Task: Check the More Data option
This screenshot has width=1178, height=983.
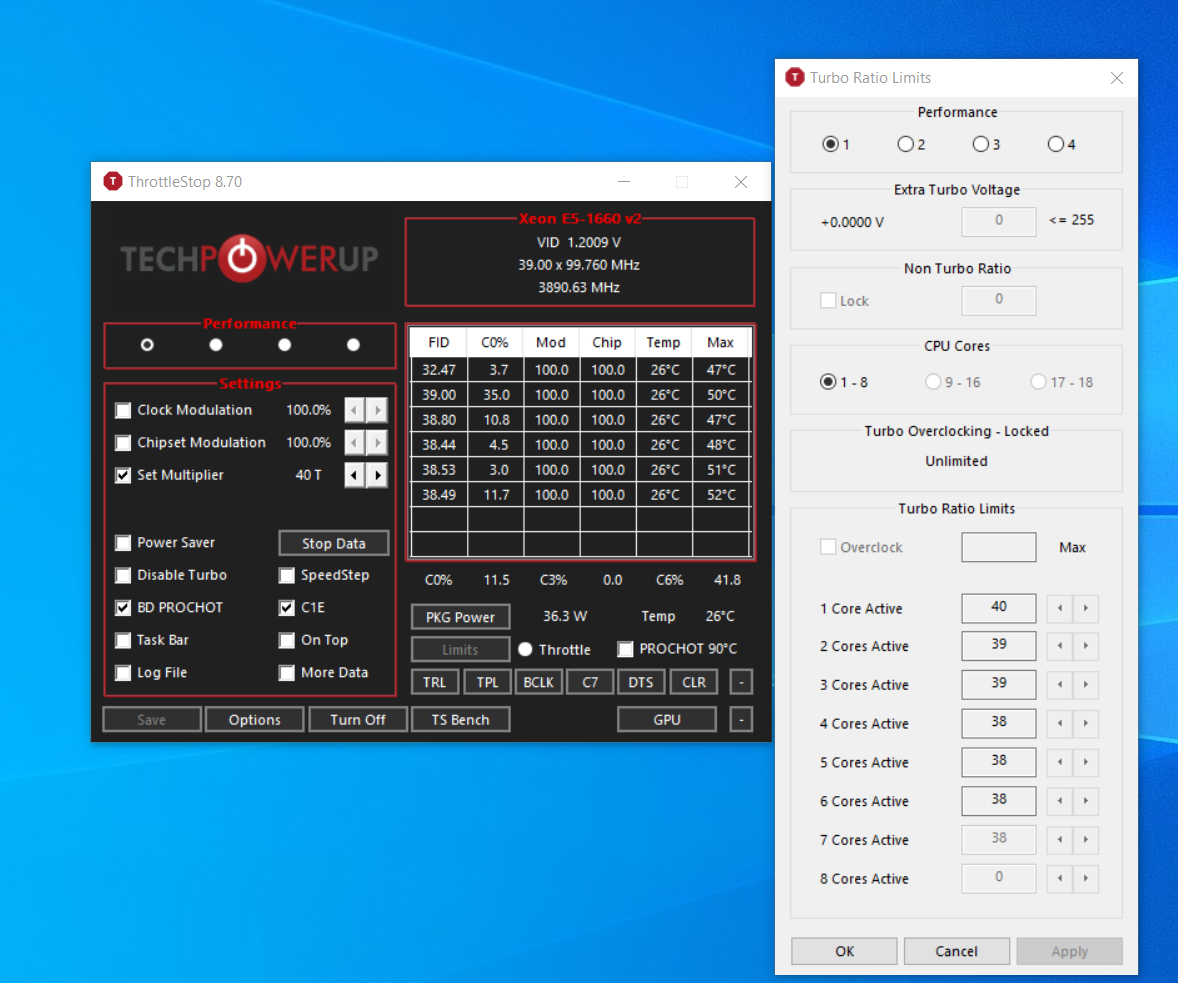Action: coord(286,673)
